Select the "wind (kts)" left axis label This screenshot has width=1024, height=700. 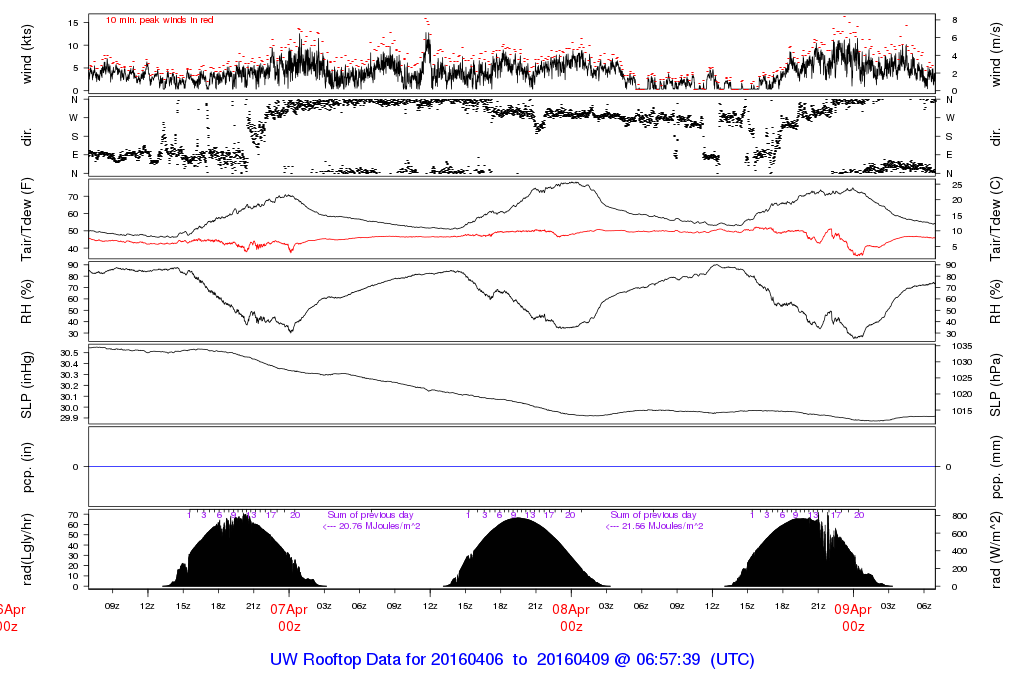(x=27, y=54)
